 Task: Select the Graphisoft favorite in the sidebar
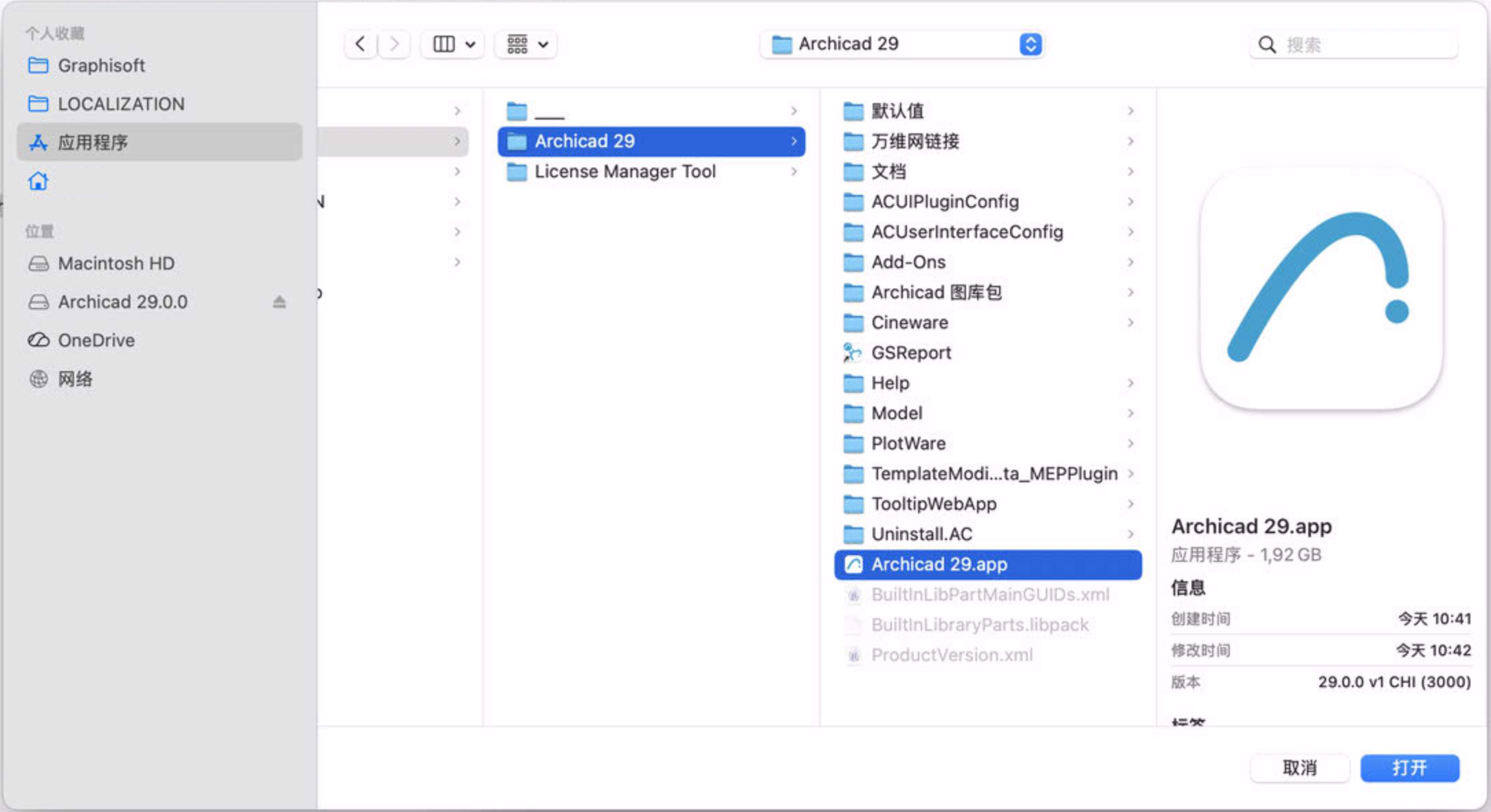click(101, 65)
